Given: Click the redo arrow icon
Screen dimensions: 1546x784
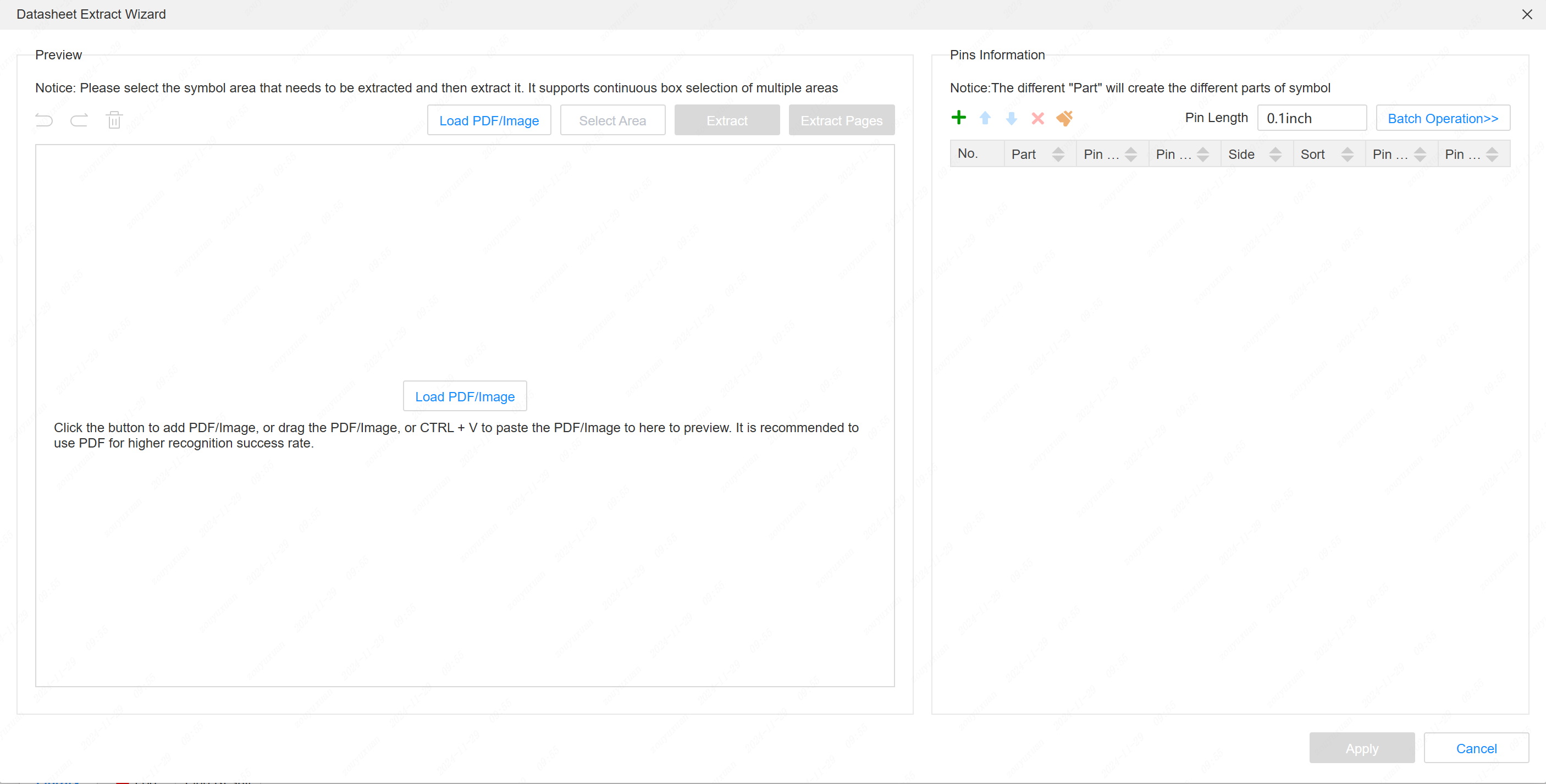Looking at the screenshot, I should (79, 120).
